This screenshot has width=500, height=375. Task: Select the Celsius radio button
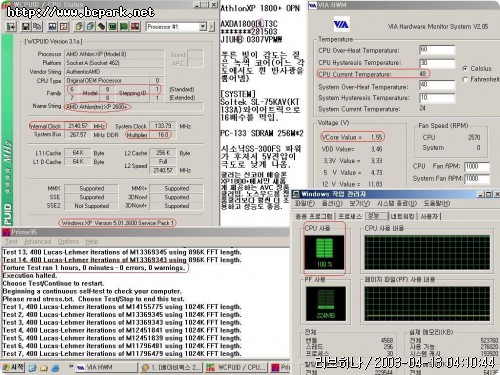465,69
